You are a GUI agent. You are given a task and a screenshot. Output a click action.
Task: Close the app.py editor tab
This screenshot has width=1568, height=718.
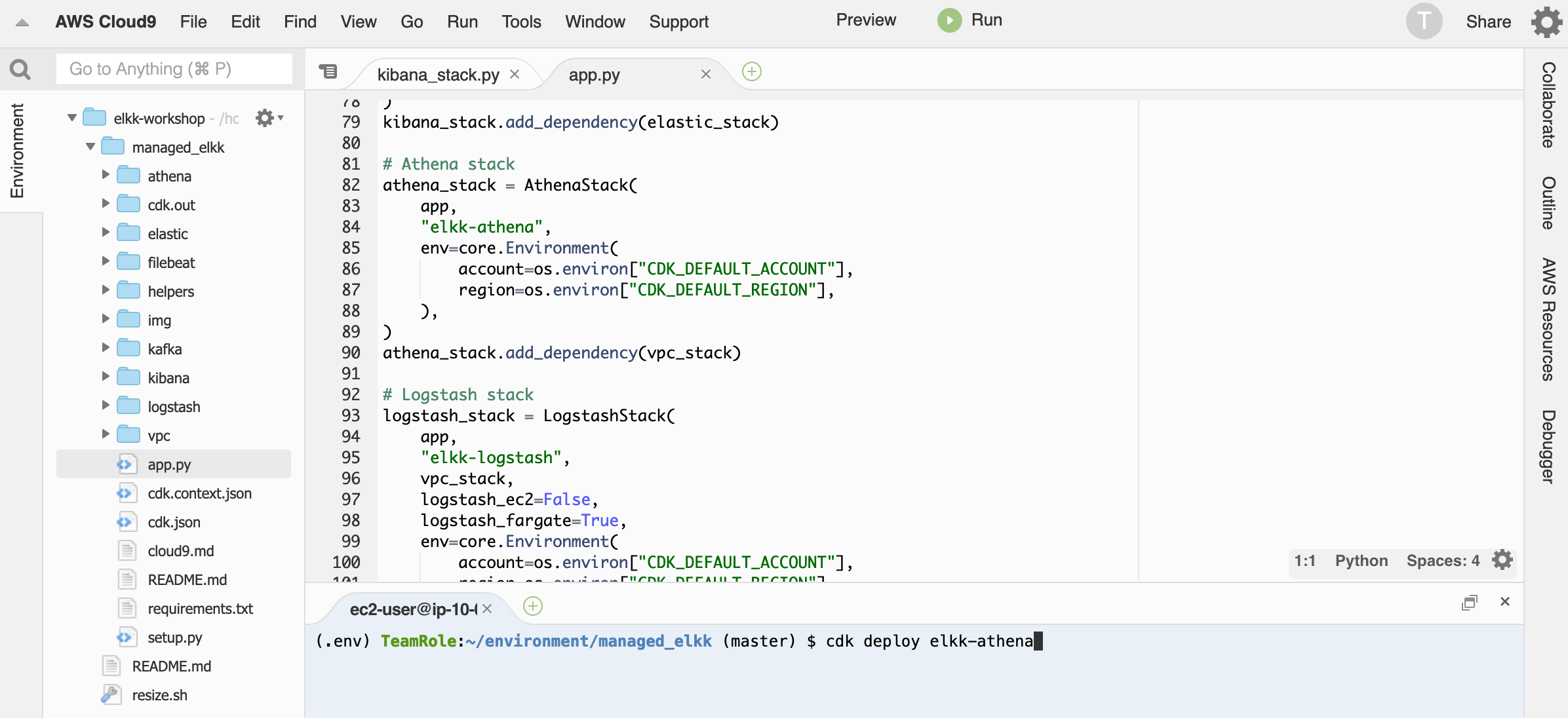[x=706, y=74]
